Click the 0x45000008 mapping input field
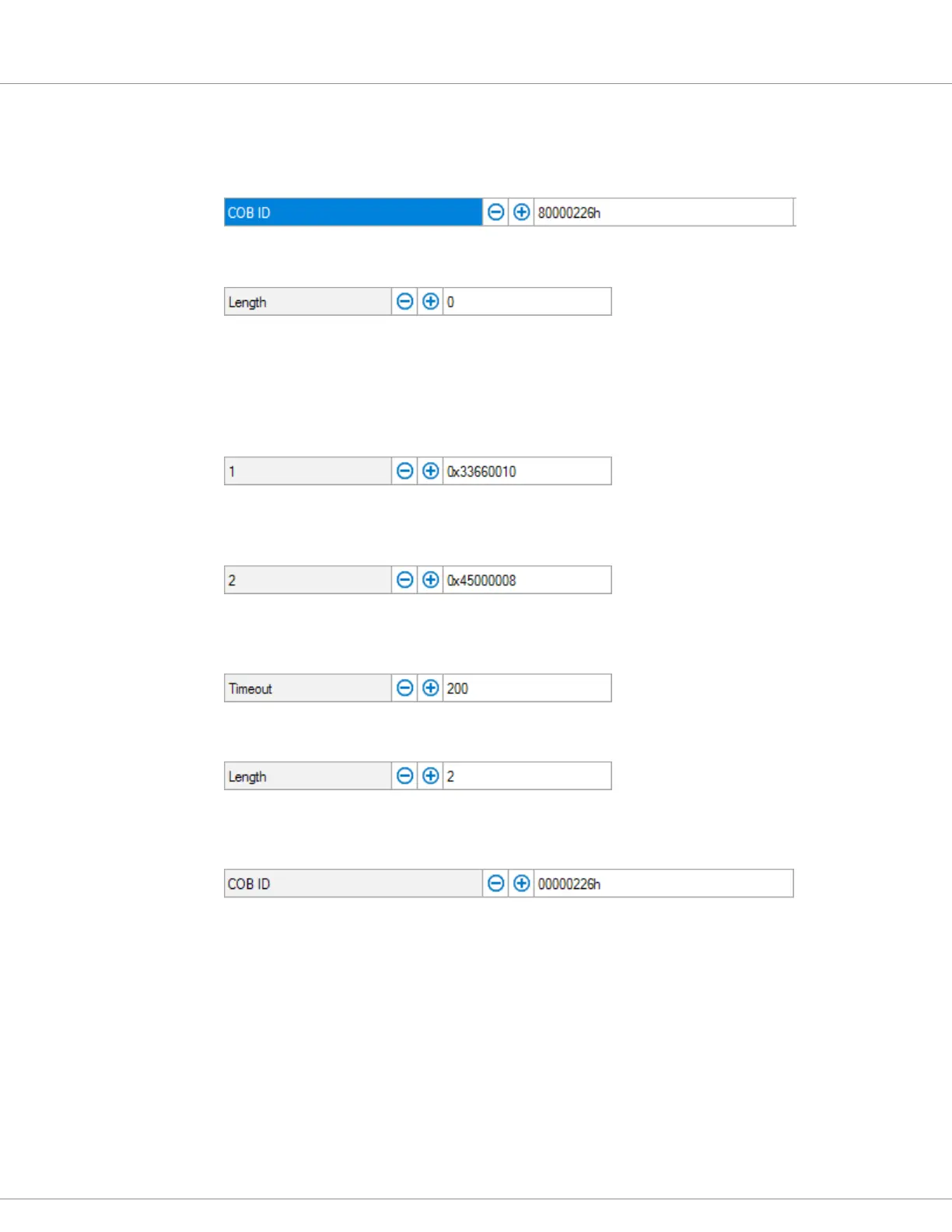952x1232 pixels. [527, 580]
